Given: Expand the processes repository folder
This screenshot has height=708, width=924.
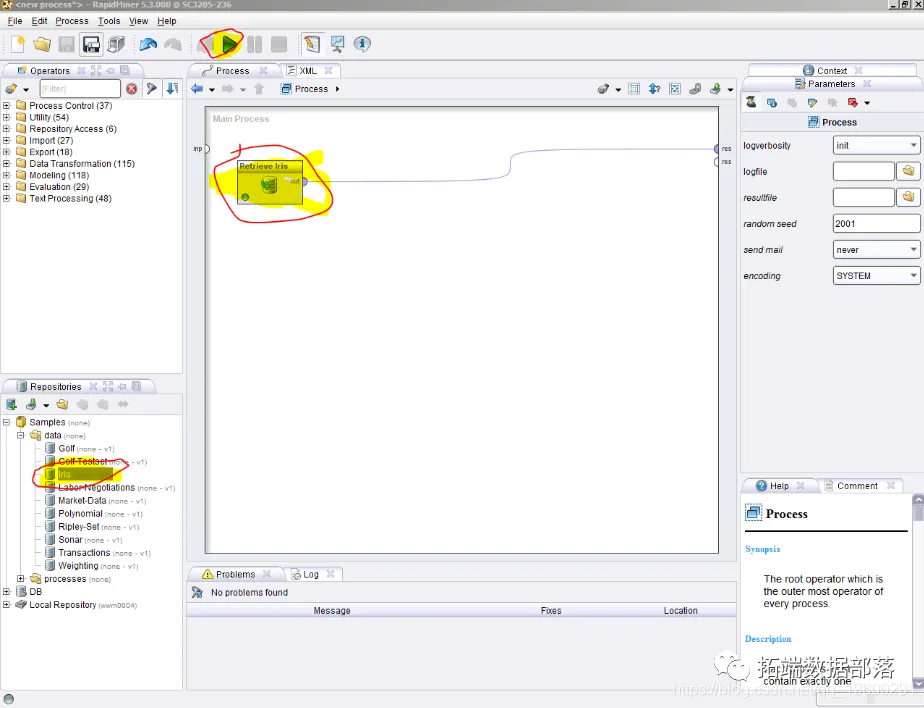Looking at the screenshot, I should (x=21, y=578).
